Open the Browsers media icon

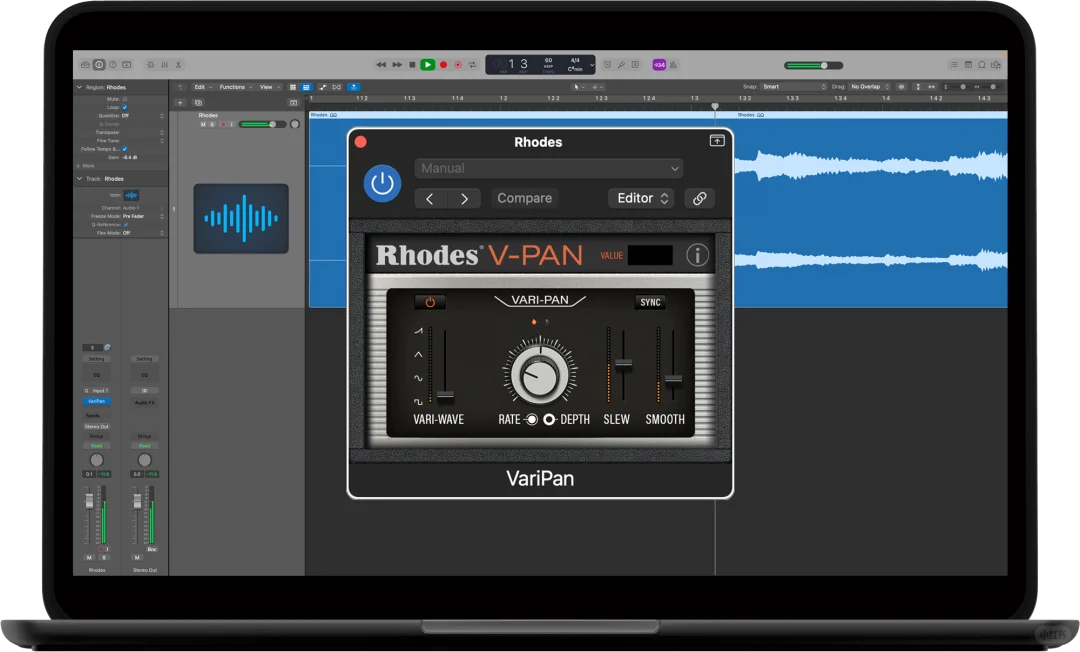click(996, 65)
